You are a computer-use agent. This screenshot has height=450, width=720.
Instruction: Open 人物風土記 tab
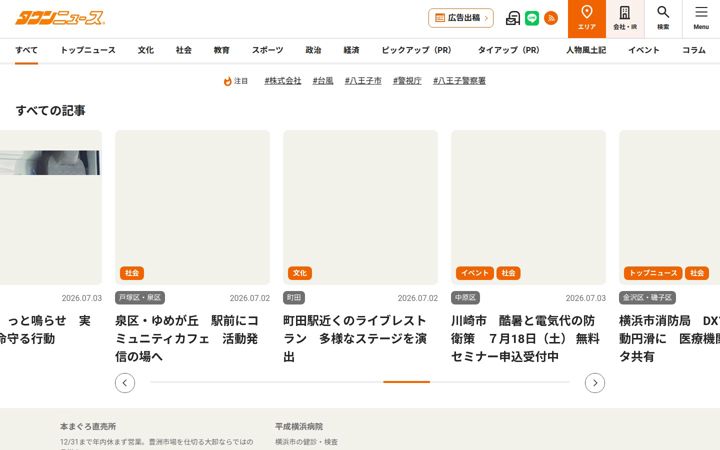[586, 50]
